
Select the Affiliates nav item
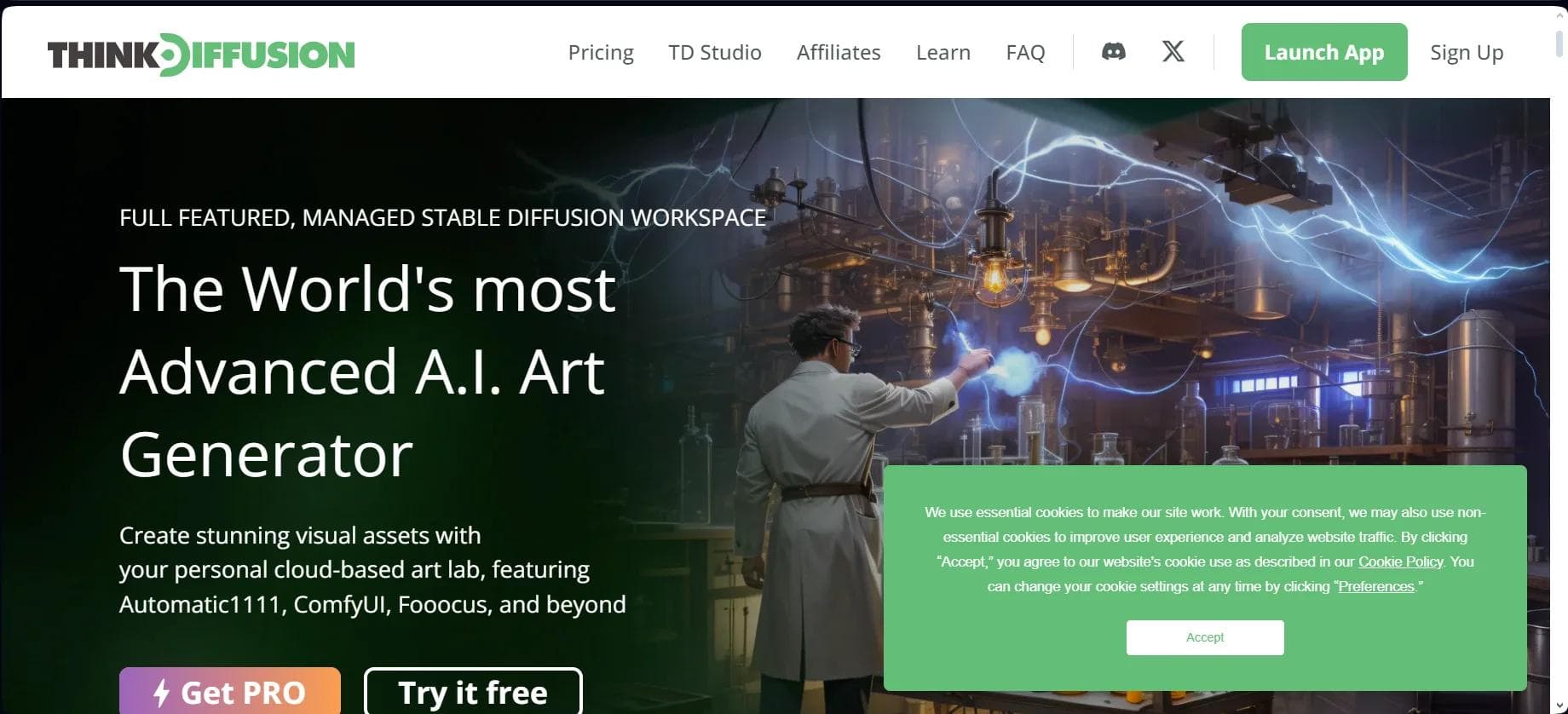click(x=838, y=53)
